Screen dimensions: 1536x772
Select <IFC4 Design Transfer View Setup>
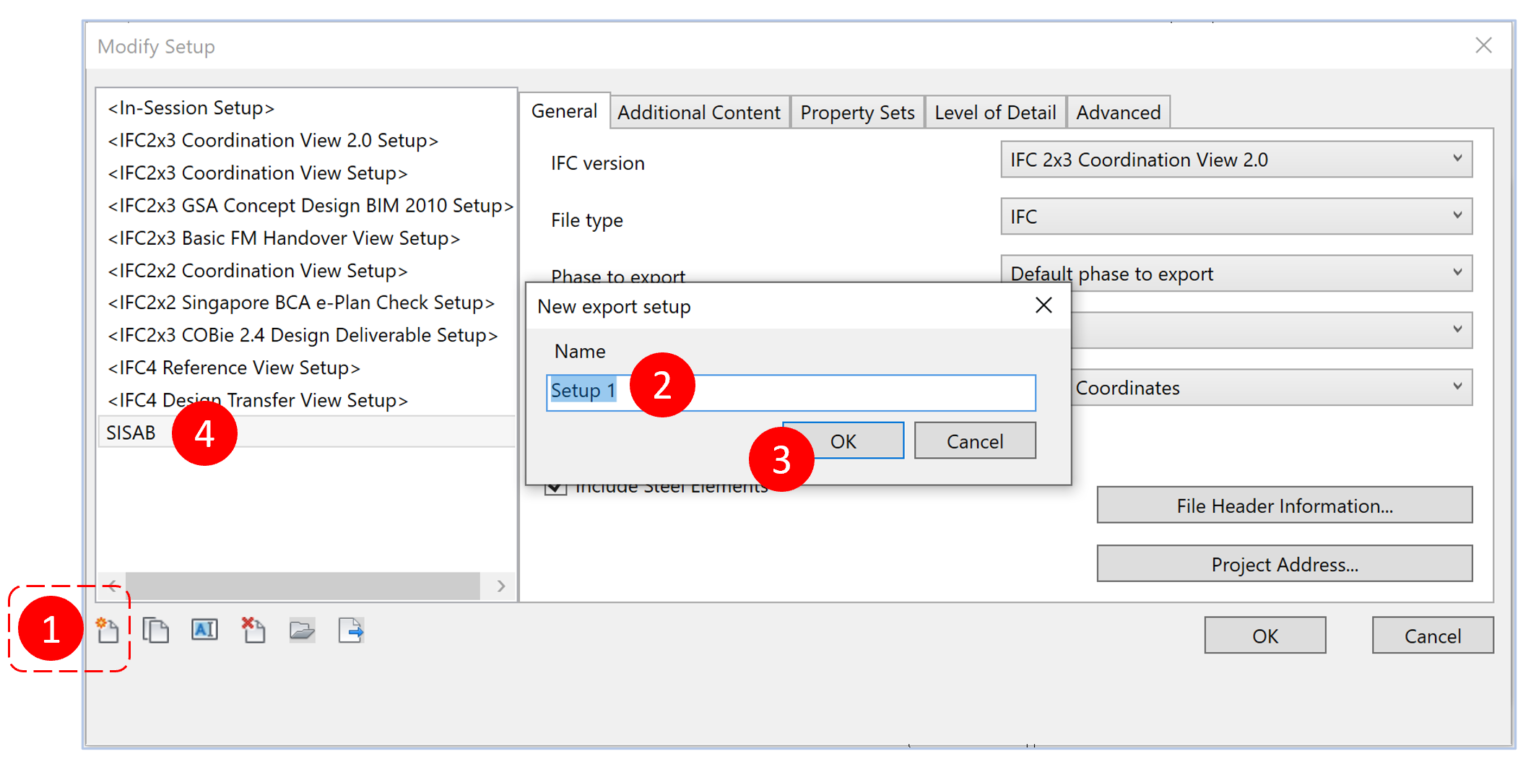pos(257,401)
